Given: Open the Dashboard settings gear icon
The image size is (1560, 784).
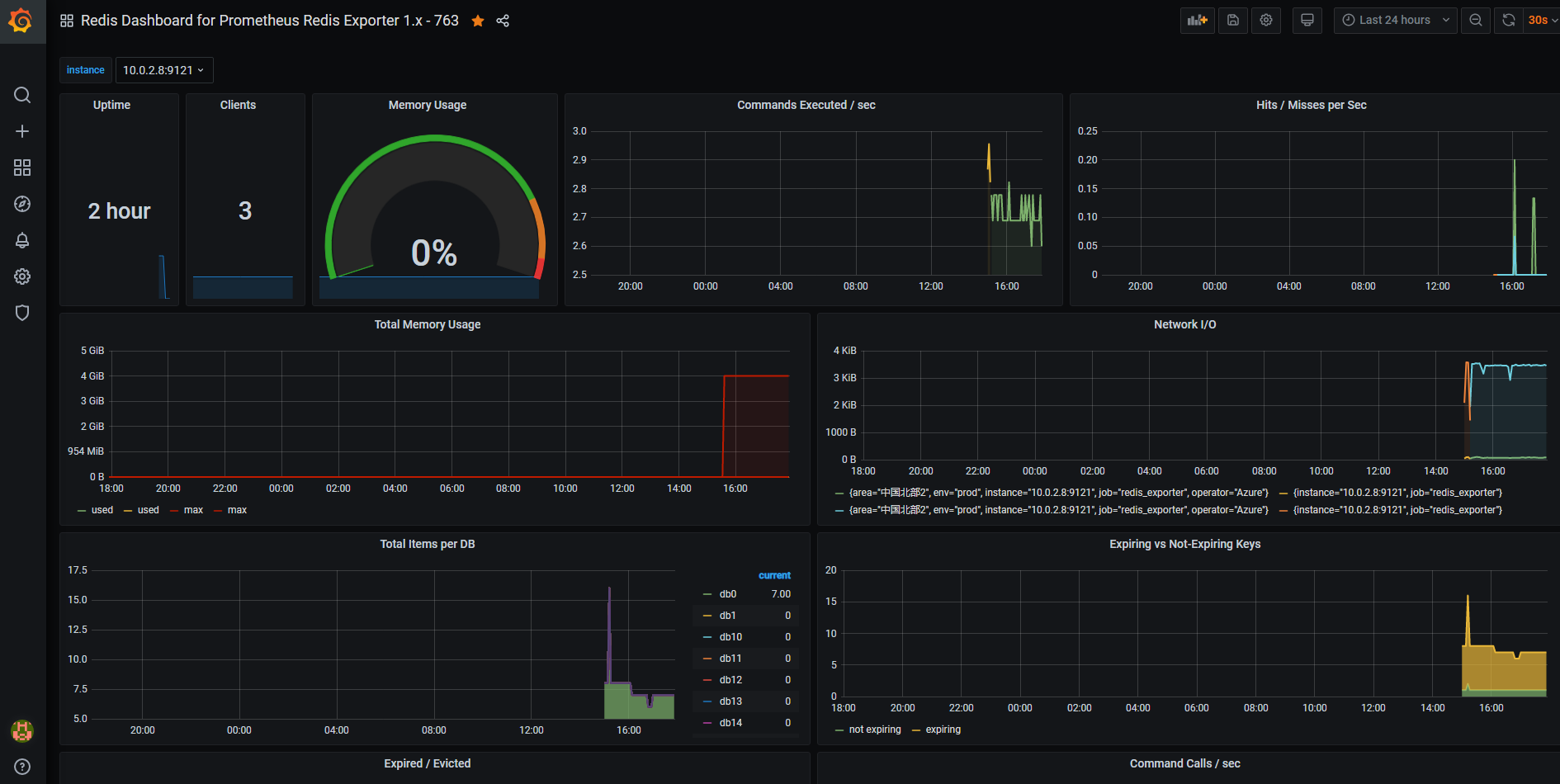Looking at the screenshot, I should [1266, 21].
